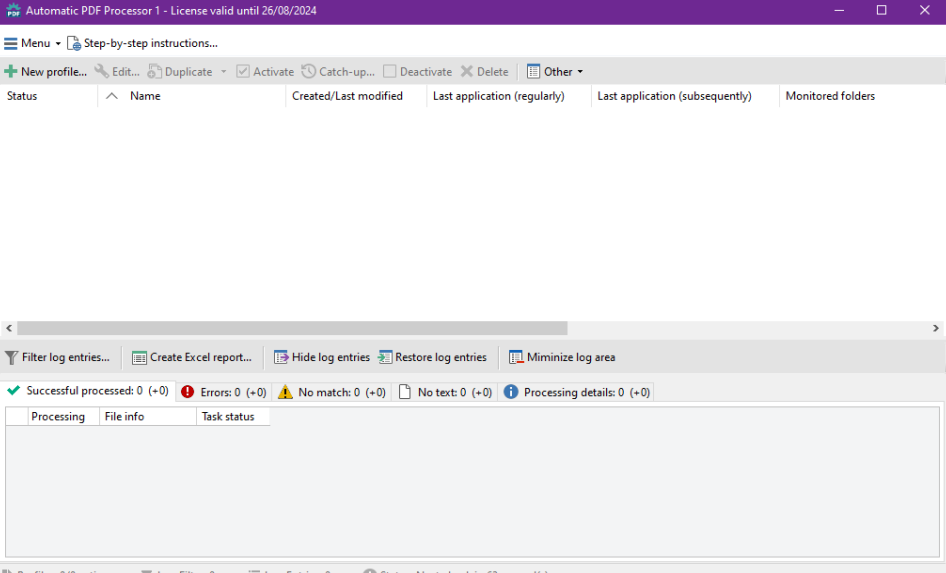Click the Activate checkmark icon
946x573 pixels.
(x=243, y=71)
